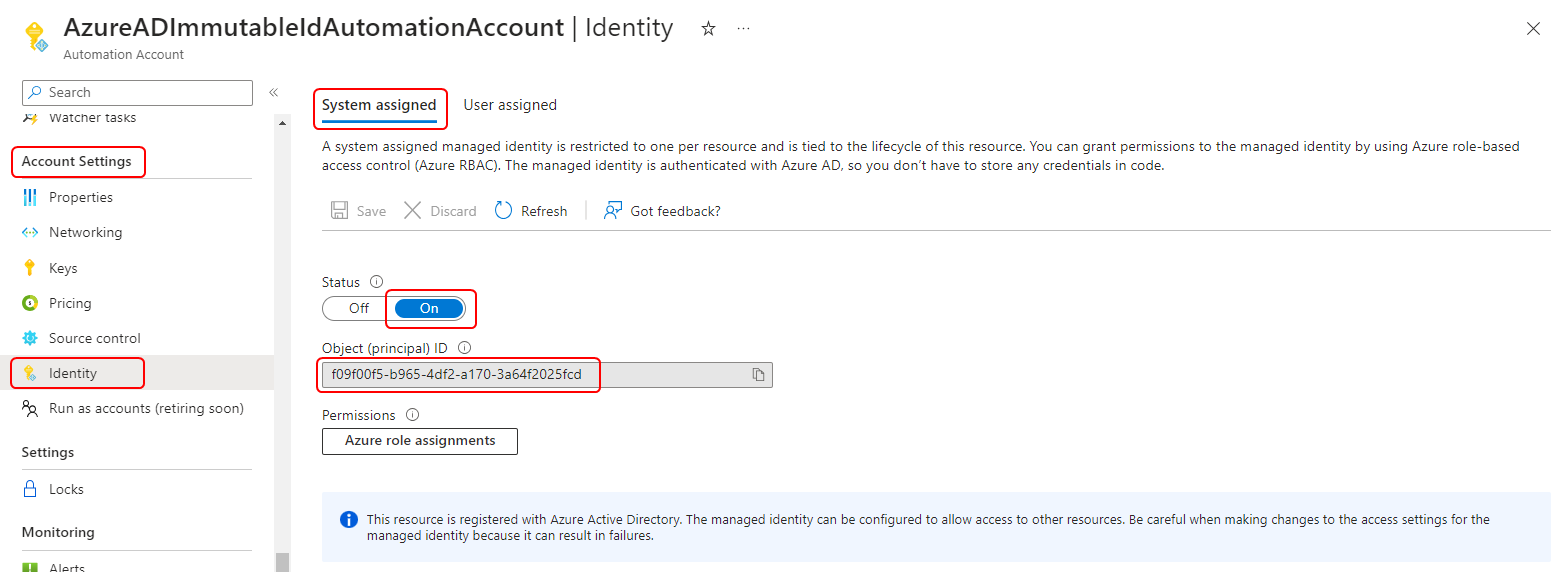Set Status toggle to On
The height and width of the screenshot is (572, 1556).
(x=429, y=308)
